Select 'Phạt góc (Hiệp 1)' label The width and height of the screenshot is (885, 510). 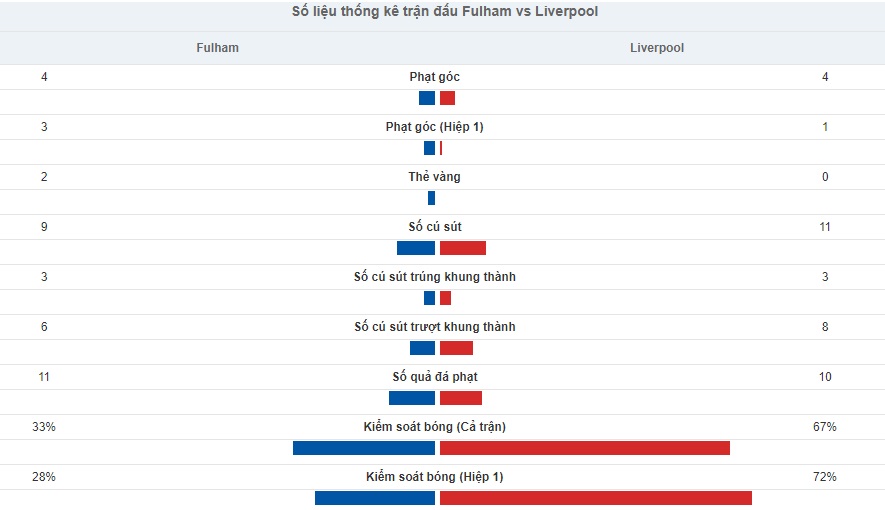click(x=435, y=127)
